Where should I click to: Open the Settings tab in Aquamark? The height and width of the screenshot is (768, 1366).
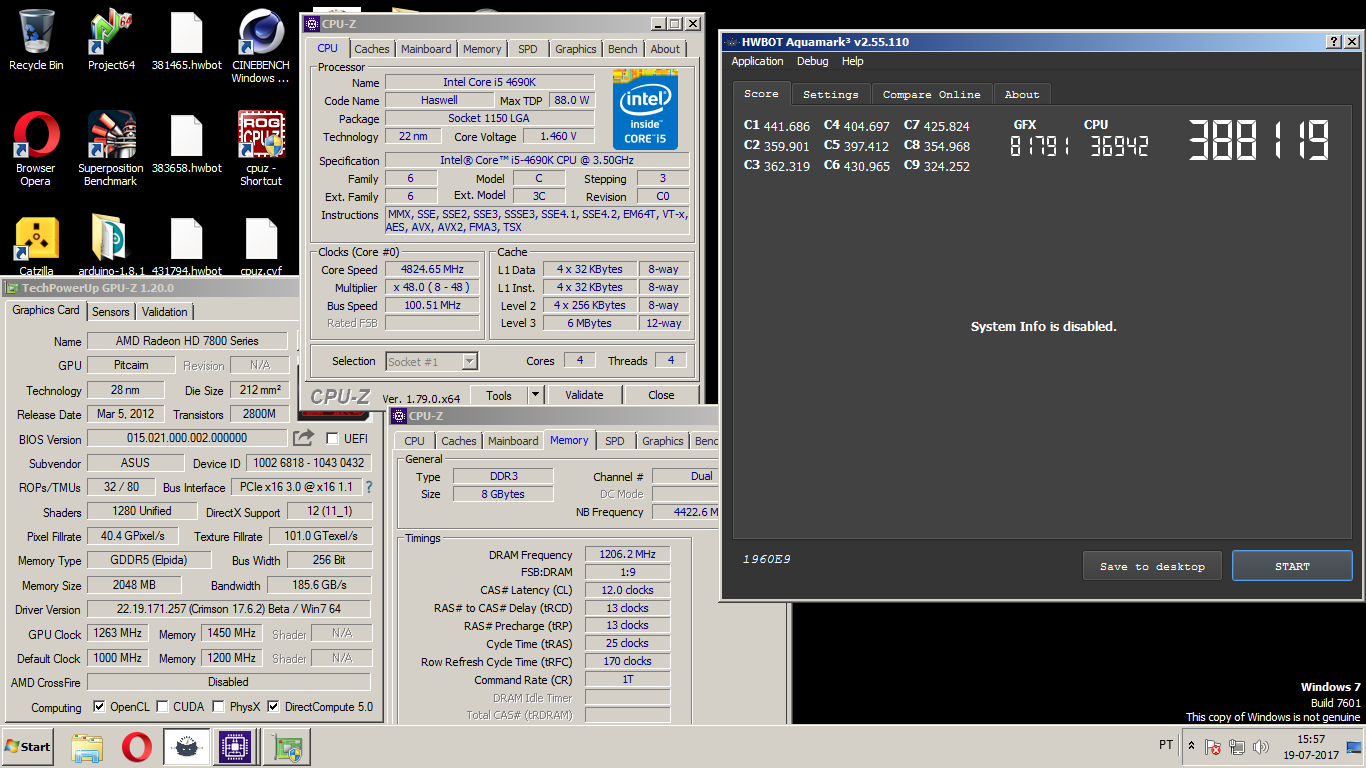click(x=831, y=94)
